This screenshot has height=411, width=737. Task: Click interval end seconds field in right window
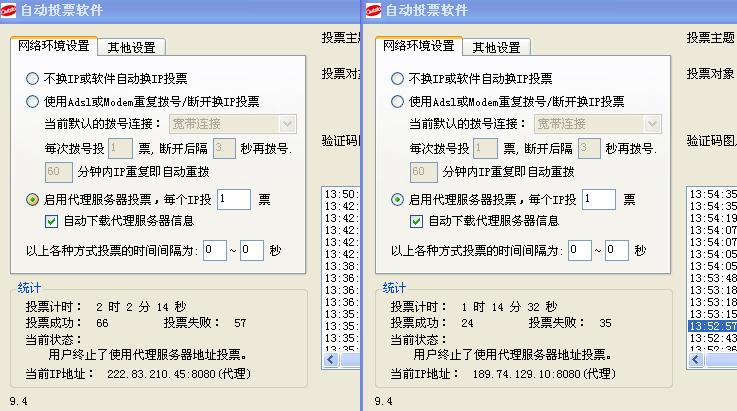615,250
